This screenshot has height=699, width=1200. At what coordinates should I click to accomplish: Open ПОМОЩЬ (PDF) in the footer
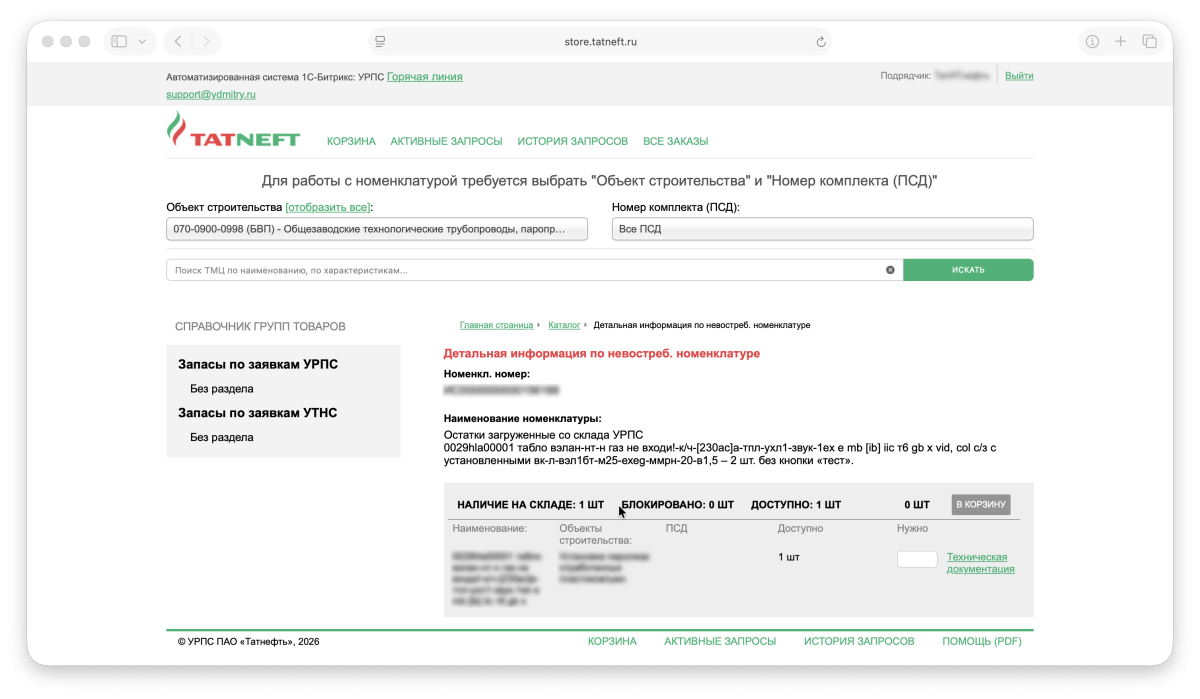[982, 642]
